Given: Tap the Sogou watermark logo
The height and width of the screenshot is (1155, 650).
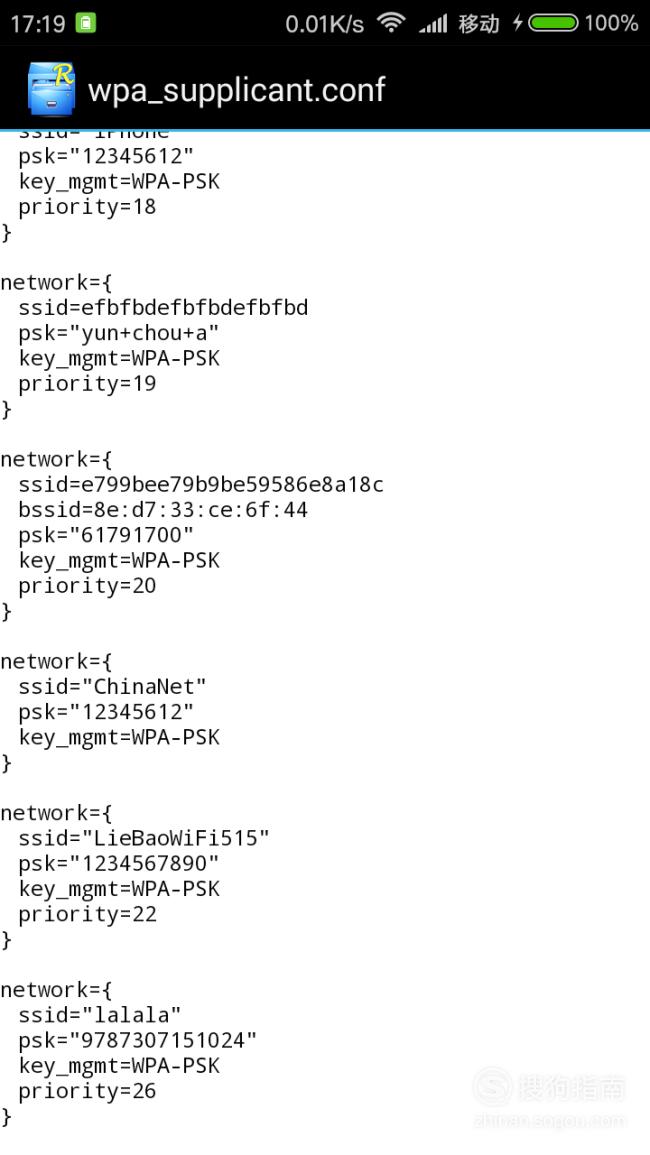Looking at the screenshot, I should click(x=492, y=1086).
